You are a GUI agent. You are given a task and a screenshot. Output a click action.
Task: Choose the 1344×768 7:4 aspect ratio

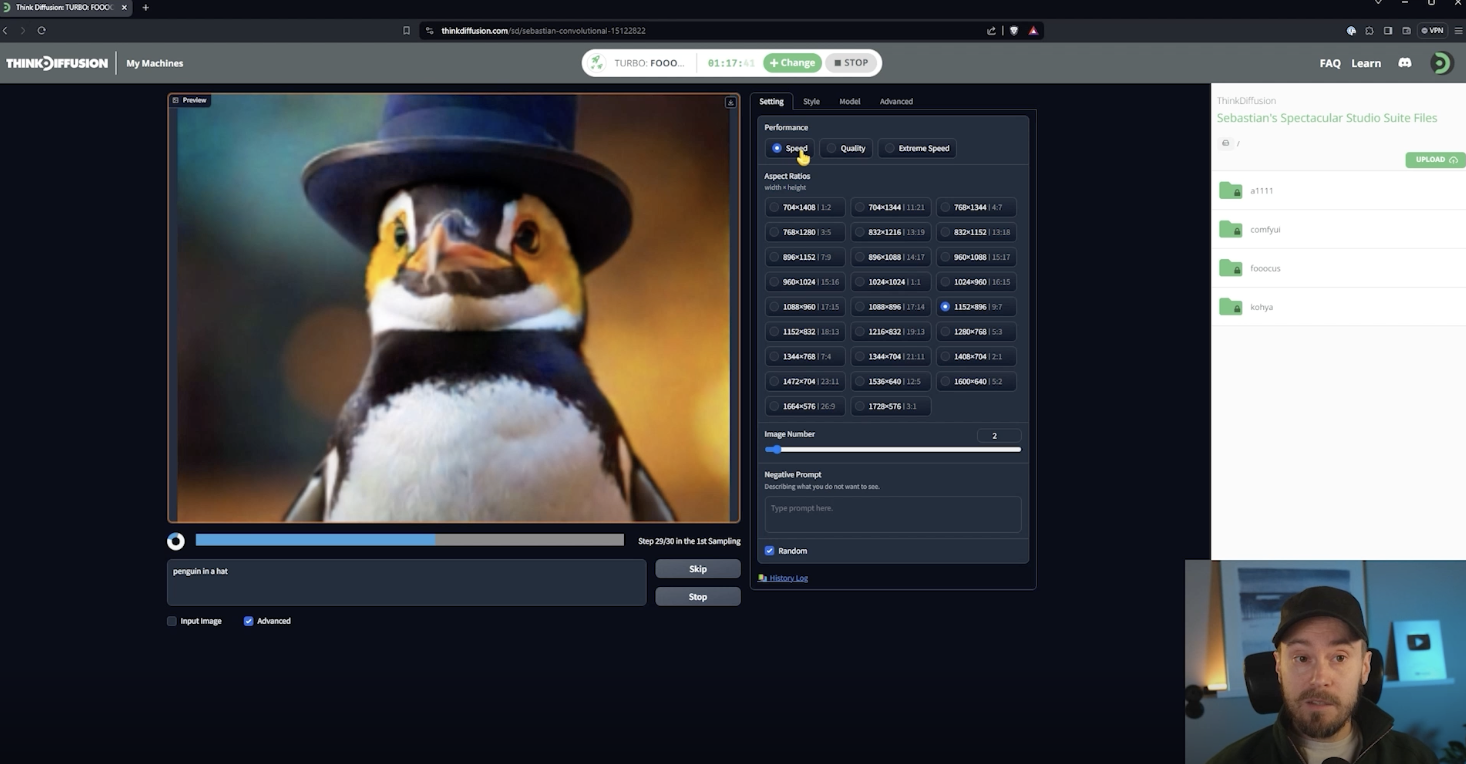click(x=805, y=356)
